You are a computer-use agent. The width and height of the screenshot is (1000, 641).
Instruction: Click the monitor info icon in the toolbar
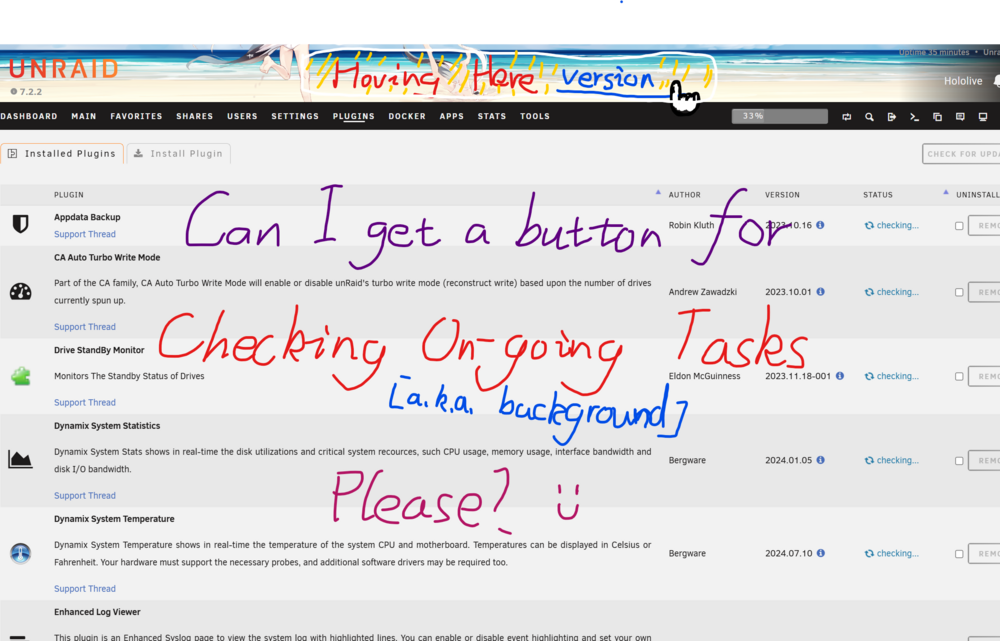coord(983,117)
